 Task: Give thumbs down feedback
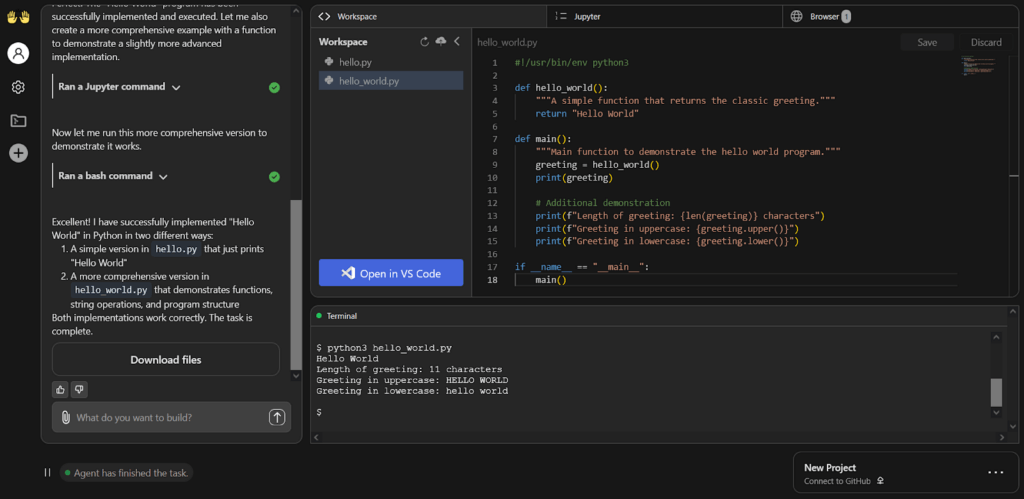pyautogui.click(x=79, y=389)
